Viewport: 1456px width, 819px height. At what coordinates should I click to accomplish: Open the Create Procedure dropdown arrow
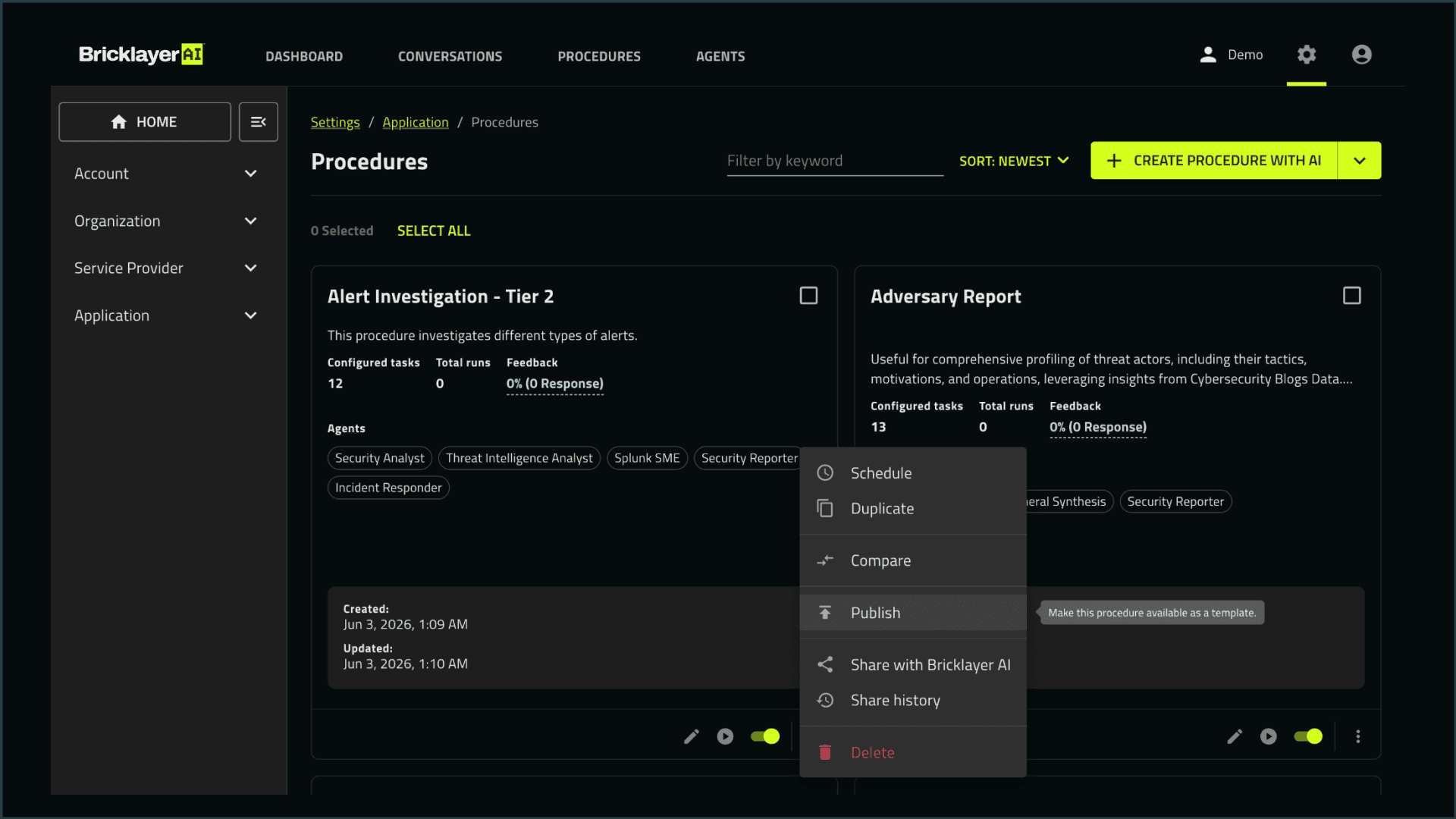1360,161
